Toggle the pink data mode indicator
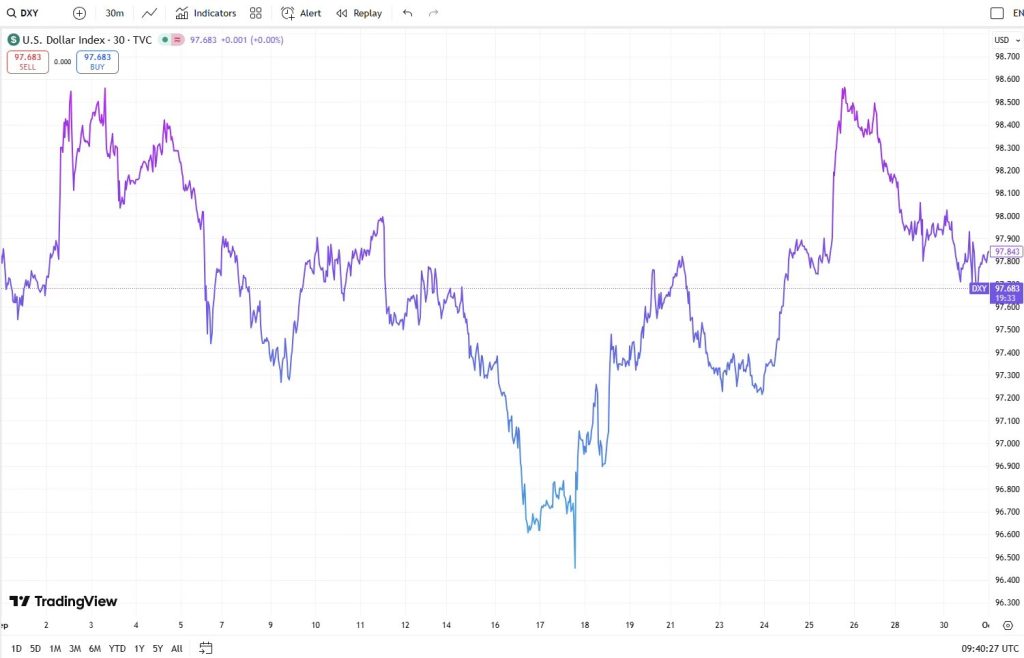This screenshot has height=658, width=1024. [177, 40]
